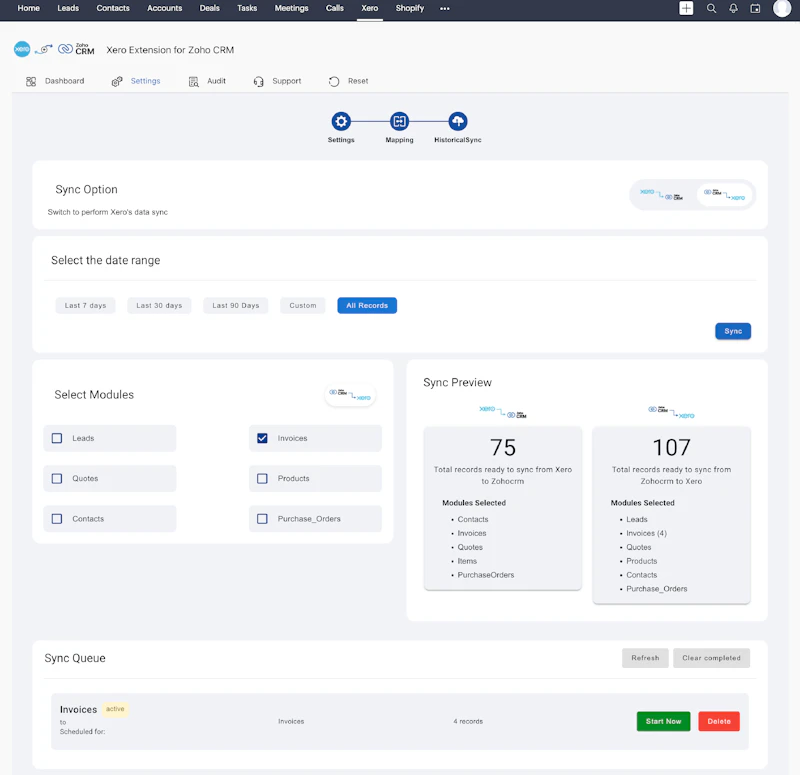Click Clear completed in Sync Queue
The image size is (800, 775).
(711, 658)
